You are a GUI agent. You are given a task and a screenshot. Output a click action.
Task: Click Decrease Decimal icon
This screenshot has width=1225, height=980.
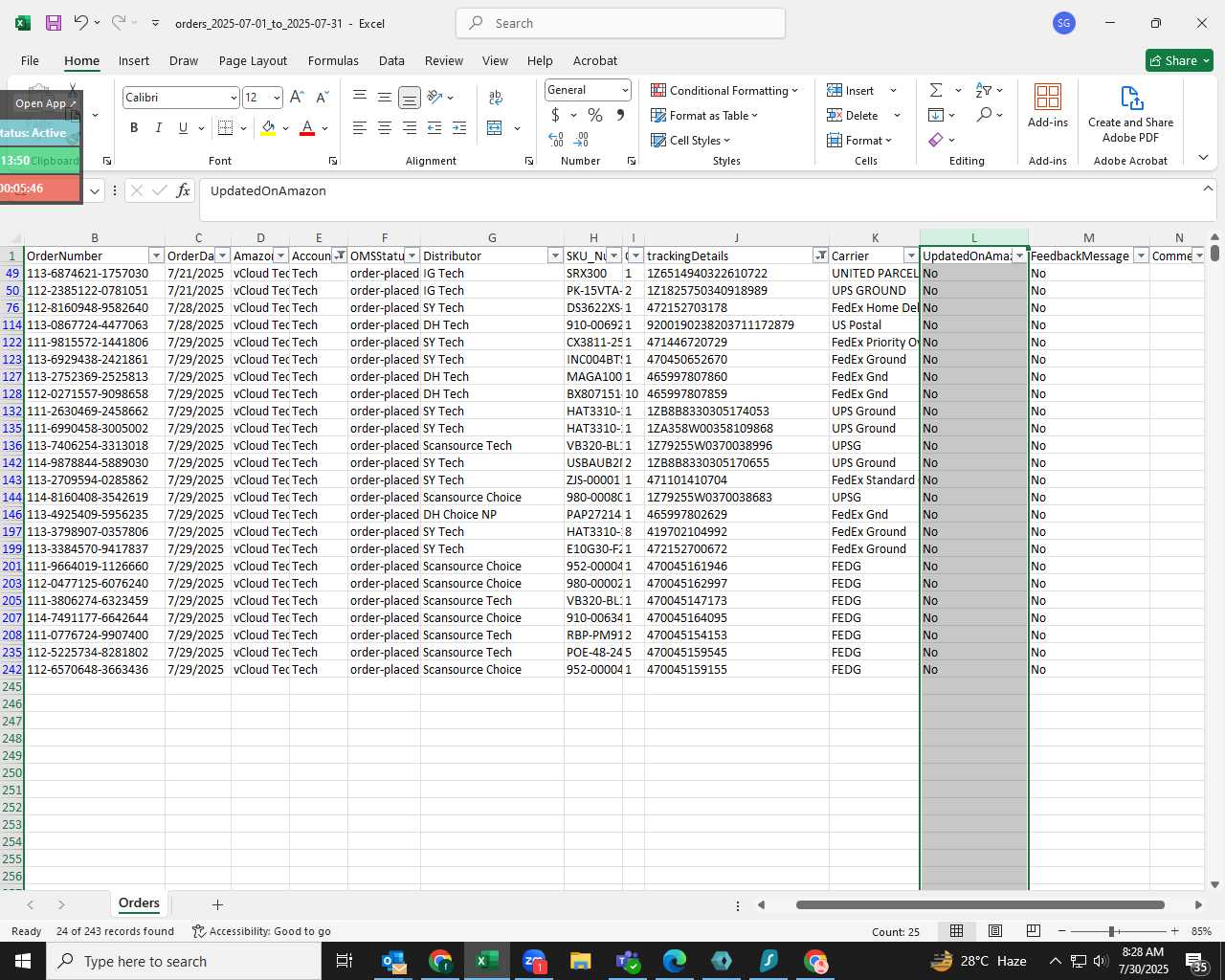(x=582, y=140)
